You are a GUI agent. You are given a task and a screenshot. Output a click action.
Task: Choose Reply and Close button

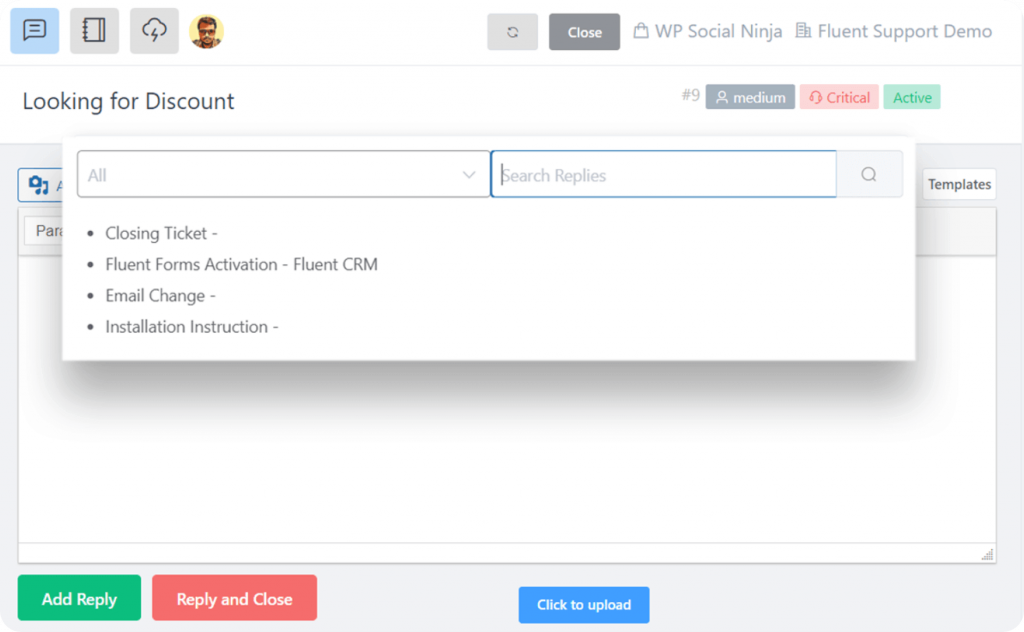(234, 598)
